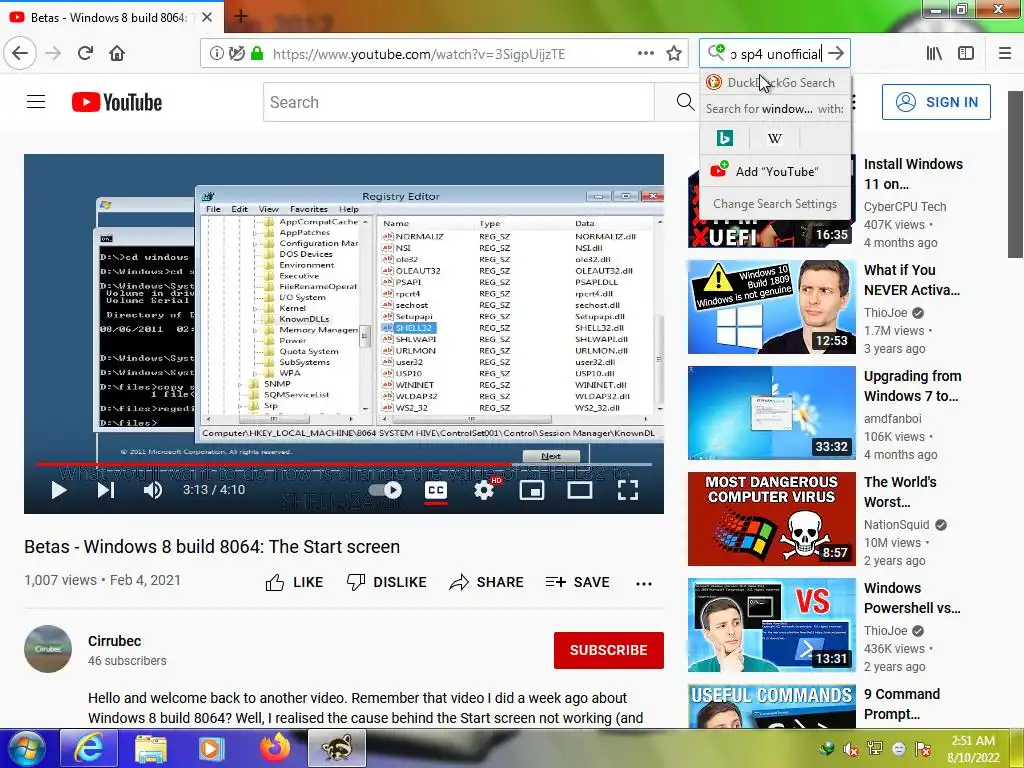This screenshot has height=768, width=1024.
Task: Open tracking protection shield icon
Action: point(236,54)
